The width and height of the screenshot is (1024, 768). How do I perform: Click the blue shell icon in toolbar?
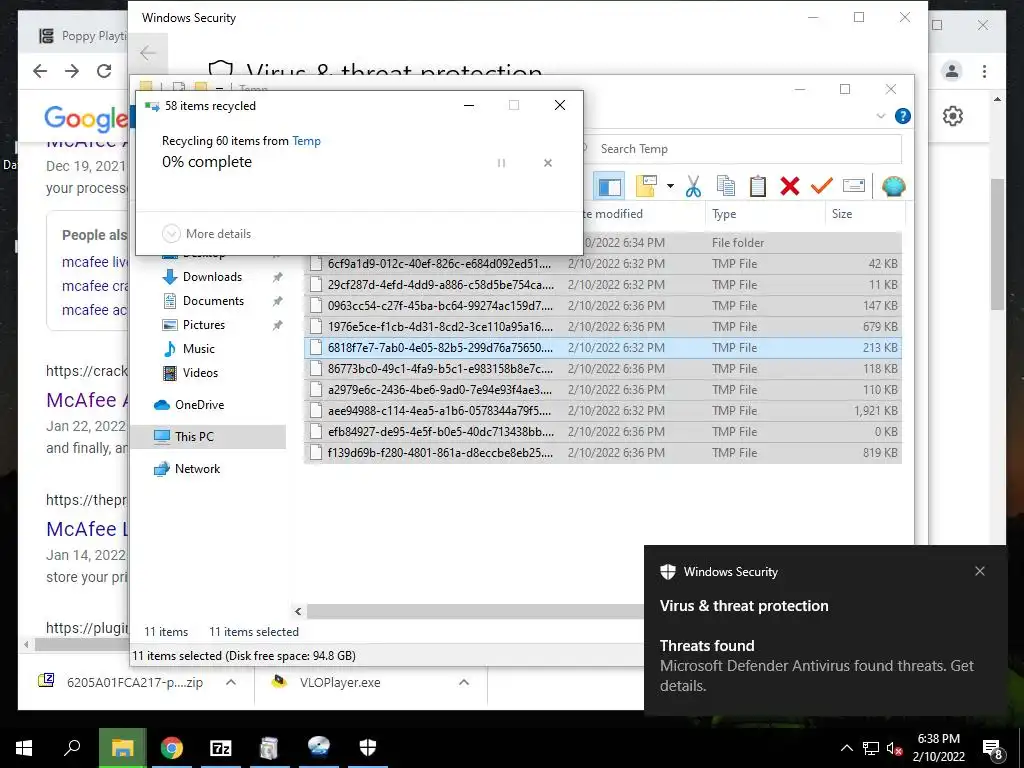893,187
